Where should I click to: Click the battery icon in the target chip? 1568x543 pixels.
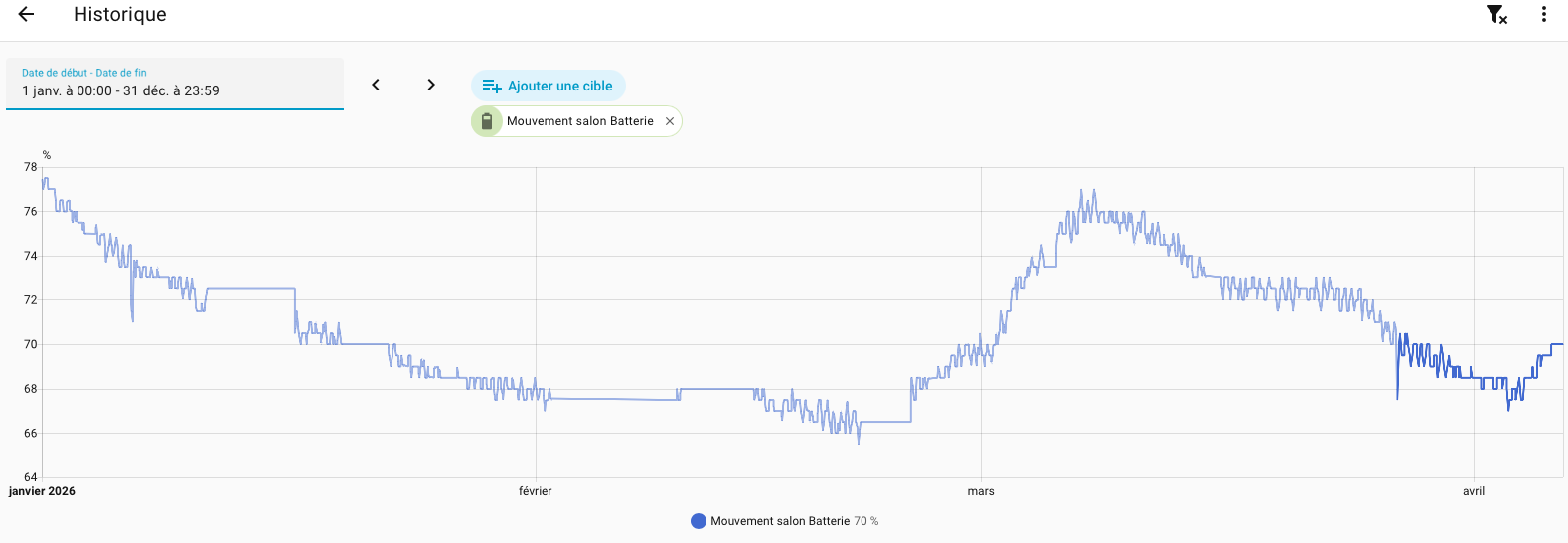pos(487,121)
